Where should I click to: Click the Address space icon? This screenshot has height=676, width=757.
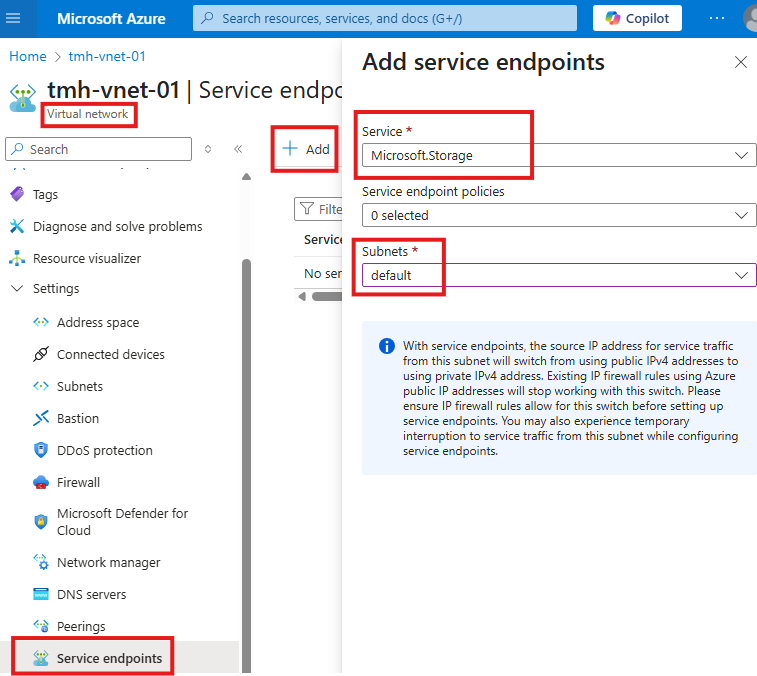click(41, 322)
